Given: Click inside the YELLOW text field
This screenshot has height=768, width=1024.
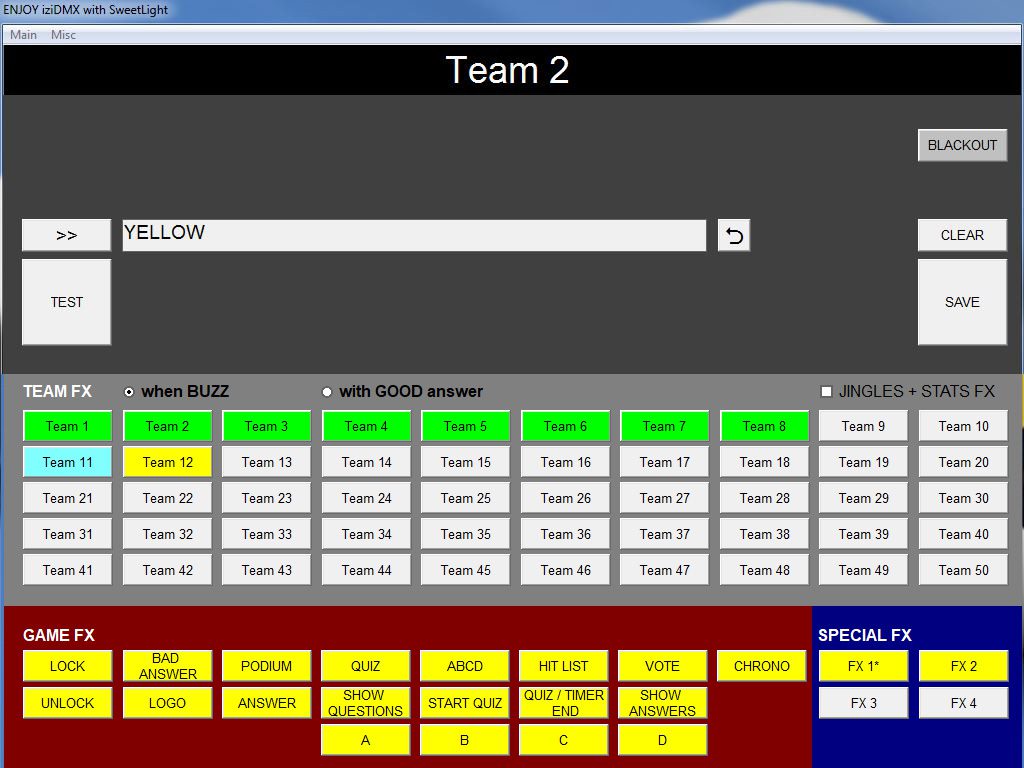Looking at the screenshot, I should pos(414,235).
